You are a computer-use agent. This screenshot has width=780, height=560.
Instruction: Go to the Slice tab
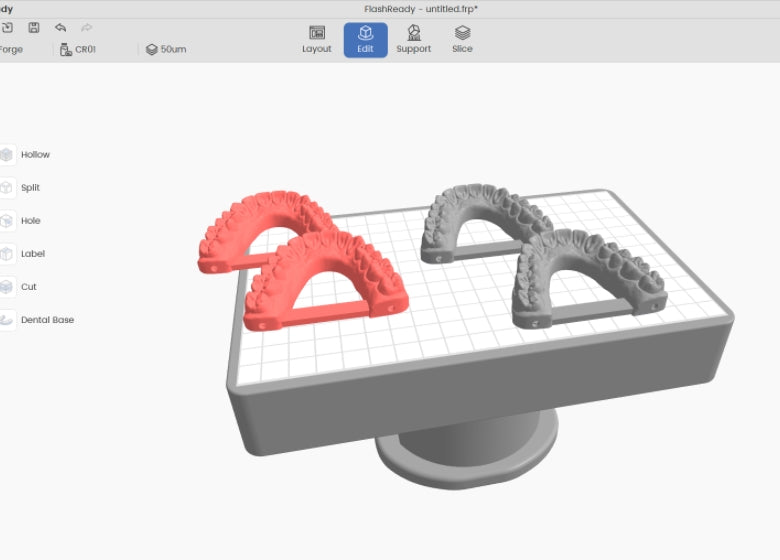462,40
